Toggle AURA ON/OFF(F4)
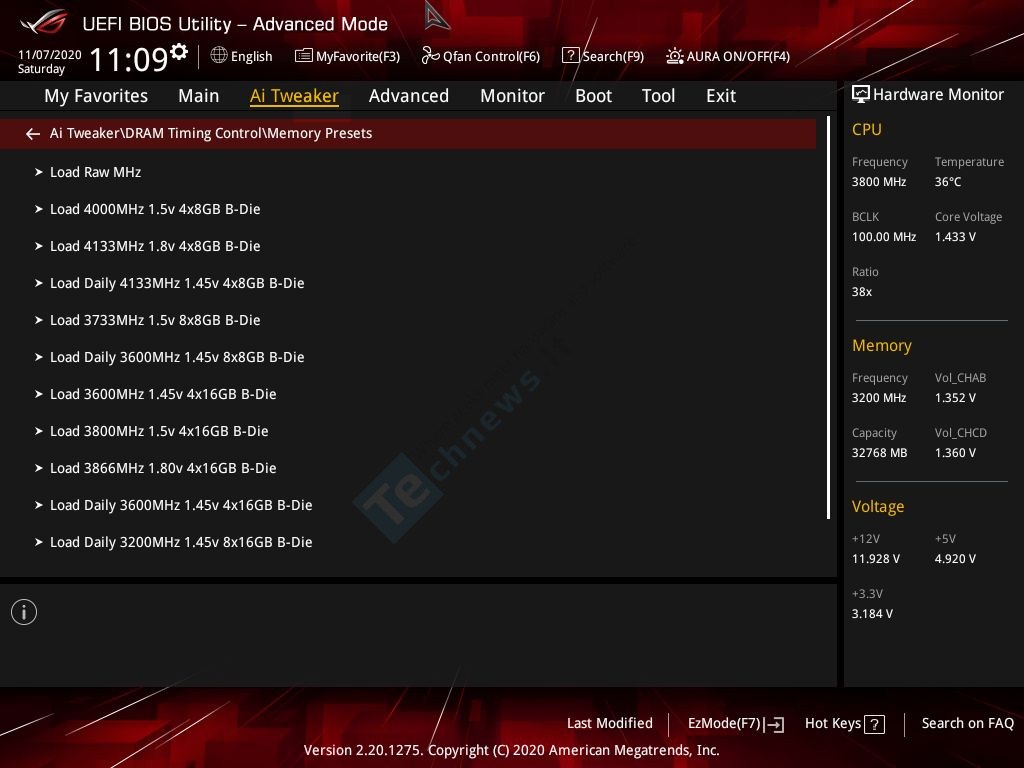 pyautogui.click(x=738, y=57)
